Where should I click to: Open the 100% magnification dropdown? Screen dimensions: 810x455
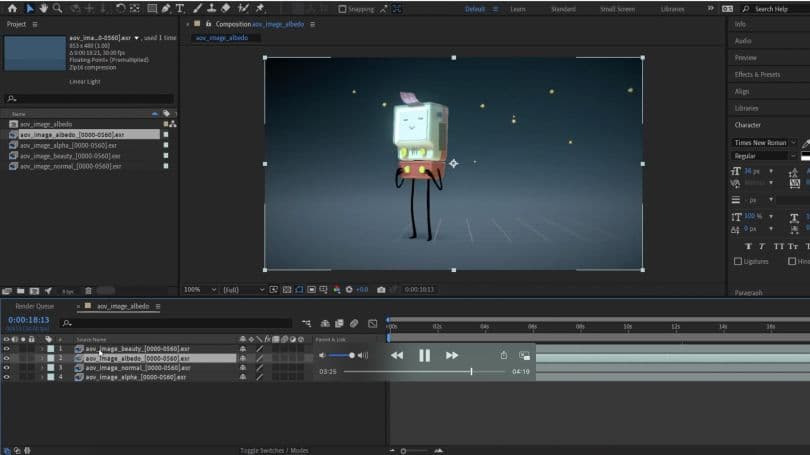(x=199, y=289)
